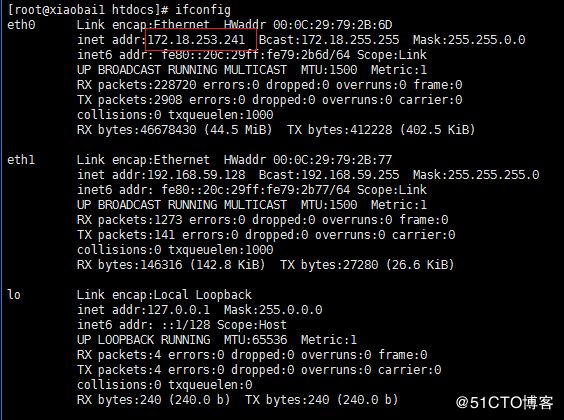
Task: Click the 51CTO watermark text
Action: pos(504,402)
